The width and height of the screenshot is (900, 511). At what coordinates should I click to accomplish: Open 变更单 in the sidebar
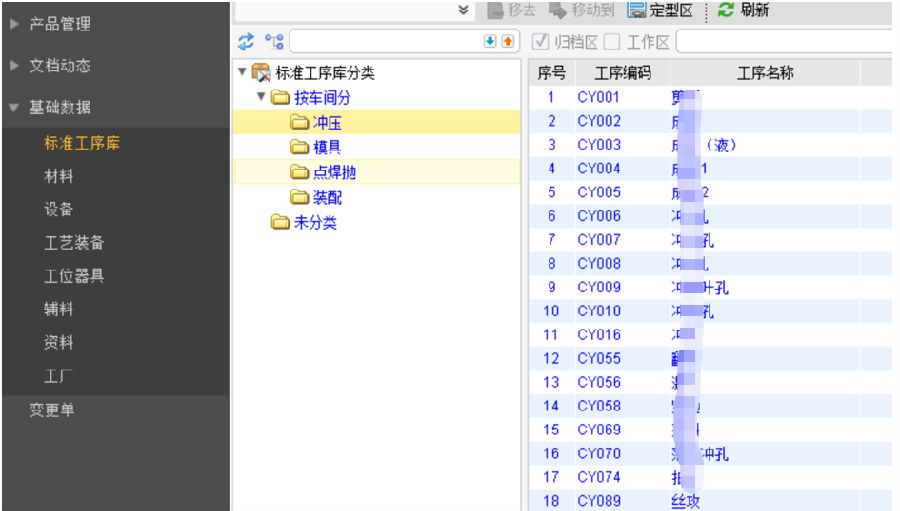tap(52, 410)
